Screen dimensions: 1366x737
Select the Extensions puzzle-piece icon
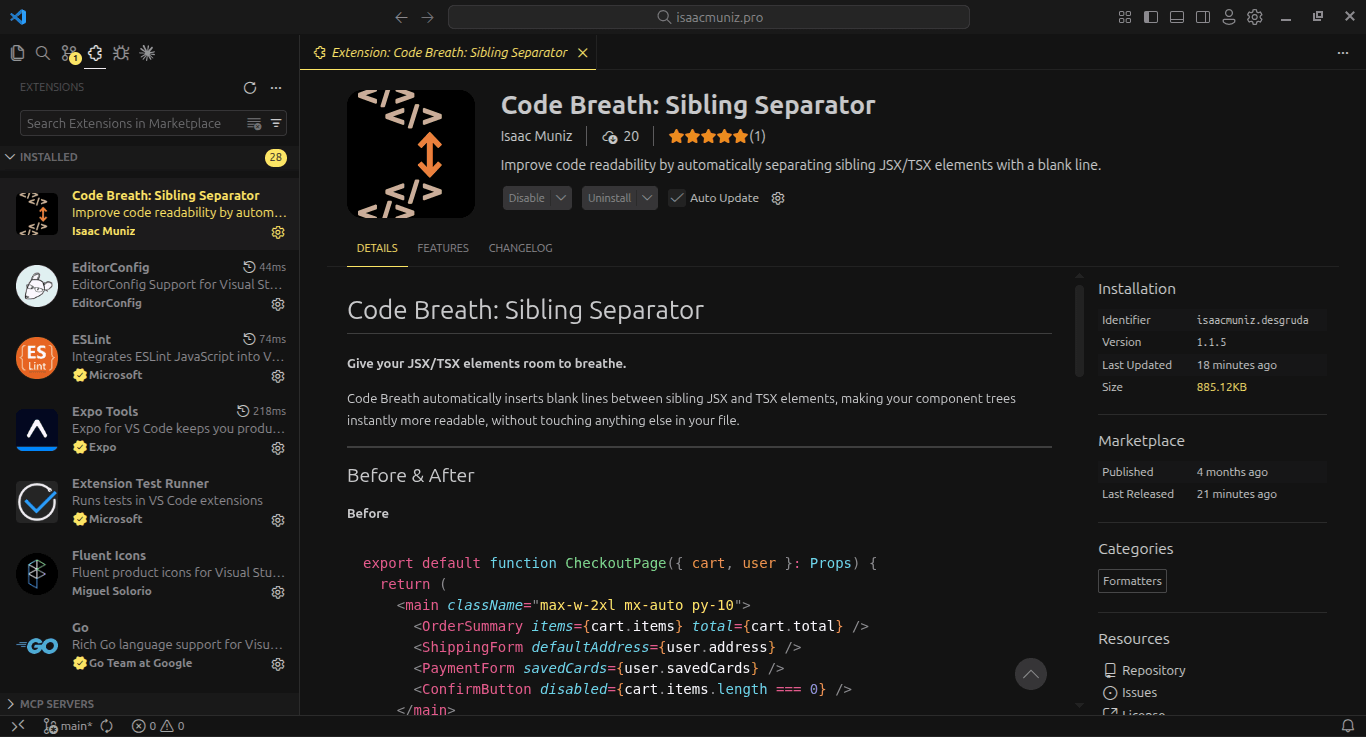[95, 53]
